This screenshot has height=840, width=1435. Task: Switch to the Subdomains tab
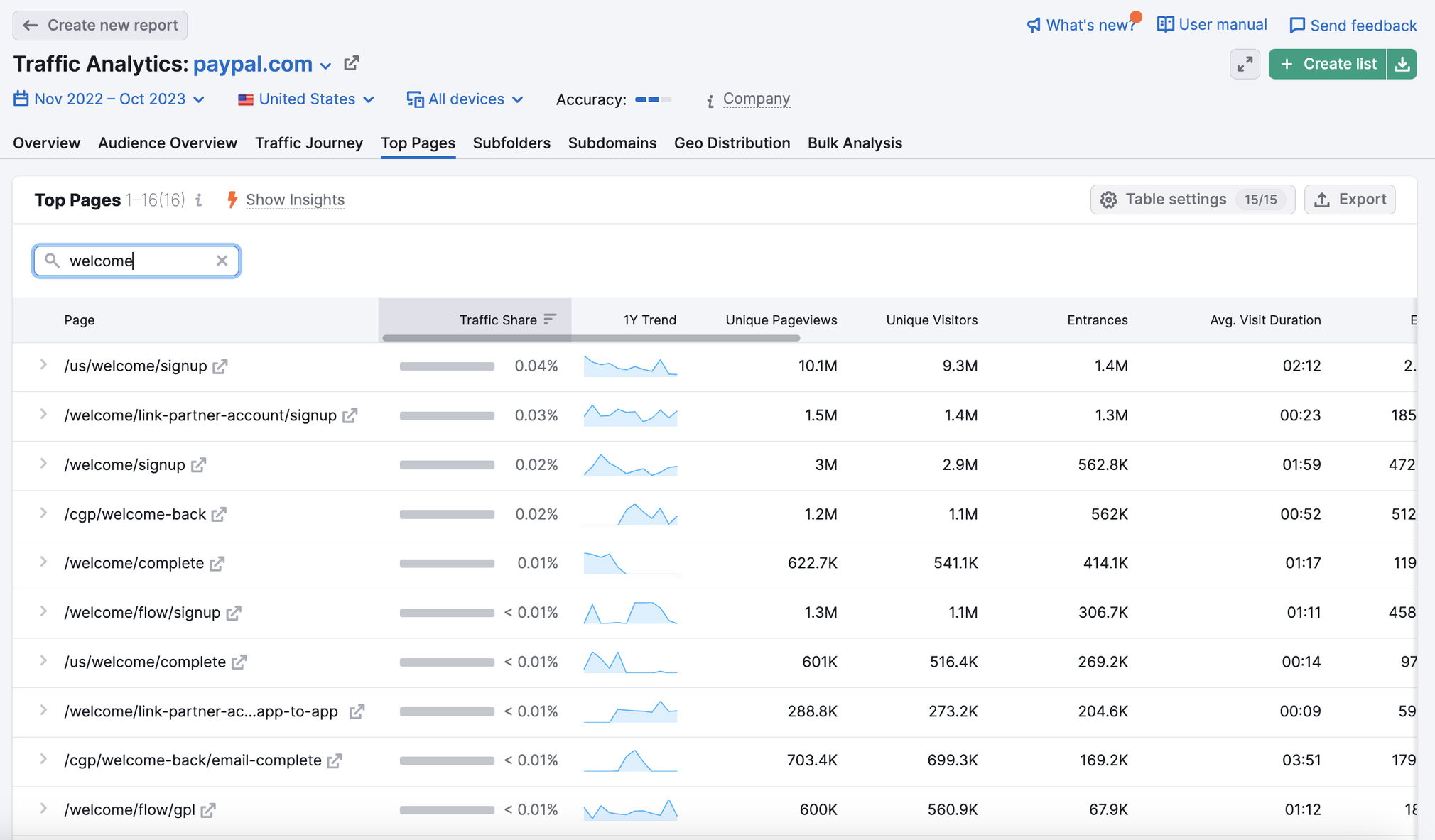[x=612, y=143]
